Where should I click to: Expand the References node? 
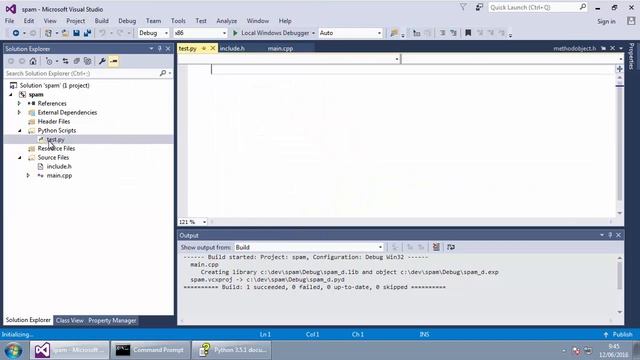pyautogui.click(x=19, y=104)
